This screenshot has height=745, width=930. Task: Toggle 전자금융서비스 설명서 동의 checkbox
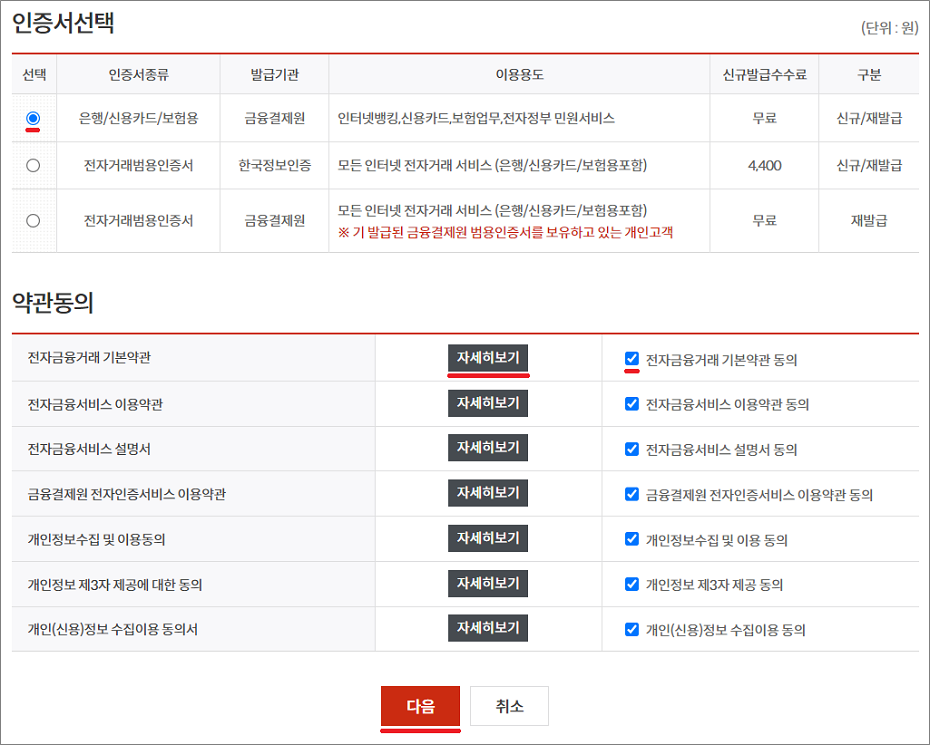[x=632, y=449]
